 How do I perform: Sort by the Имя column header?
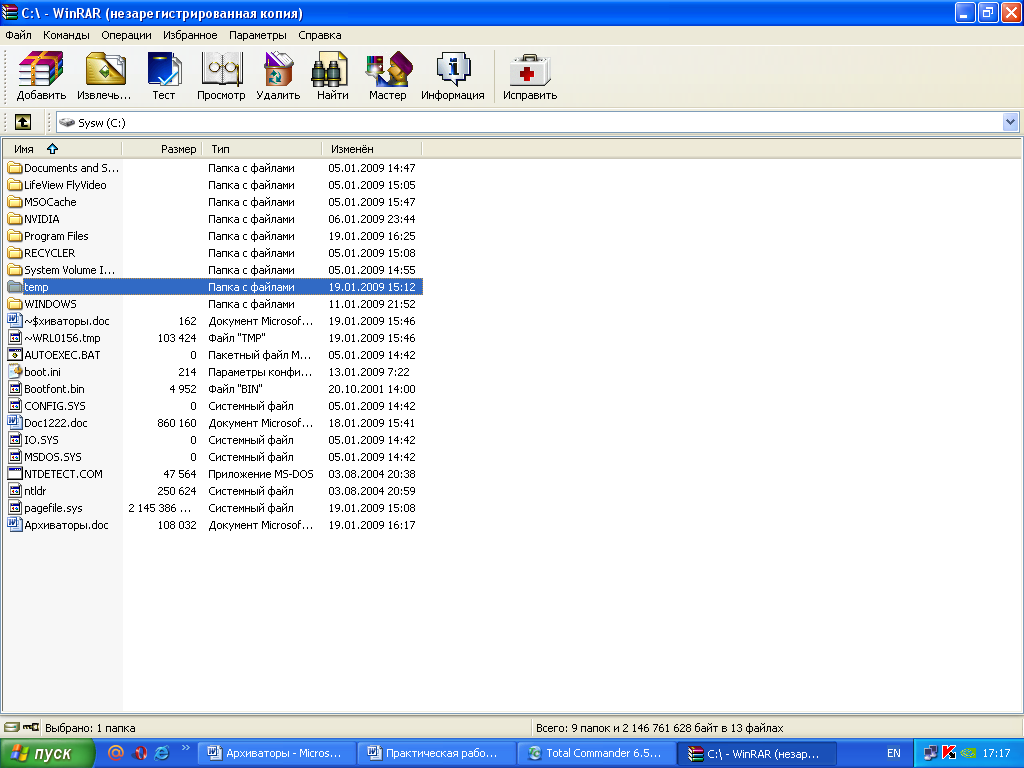pyautogui.click(x=62, y=149)
